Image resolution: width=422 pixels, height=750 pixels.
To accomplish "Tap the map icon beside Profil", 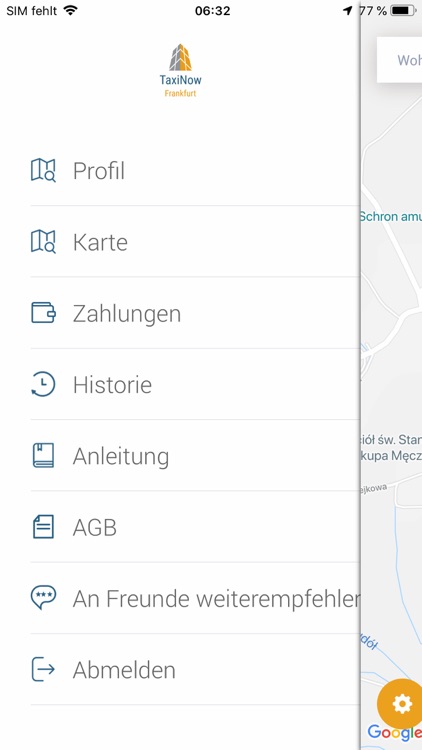I will coord(43,170).
